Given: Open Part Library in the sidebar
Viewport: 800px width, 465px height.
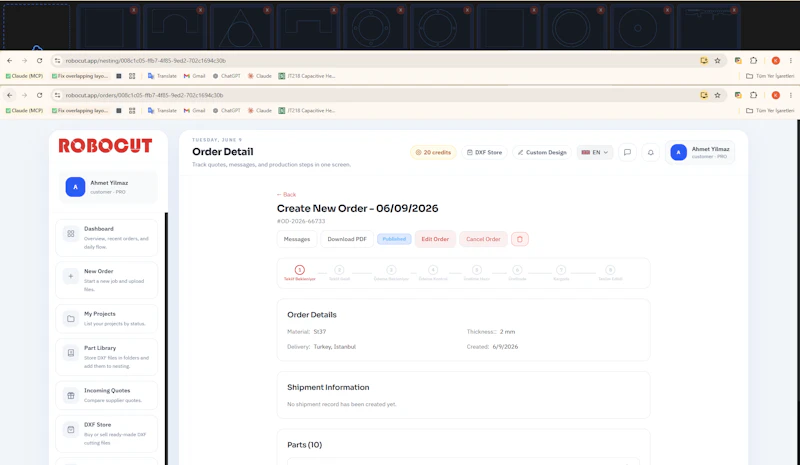Looking at the screenshot, I should (107, 357).
